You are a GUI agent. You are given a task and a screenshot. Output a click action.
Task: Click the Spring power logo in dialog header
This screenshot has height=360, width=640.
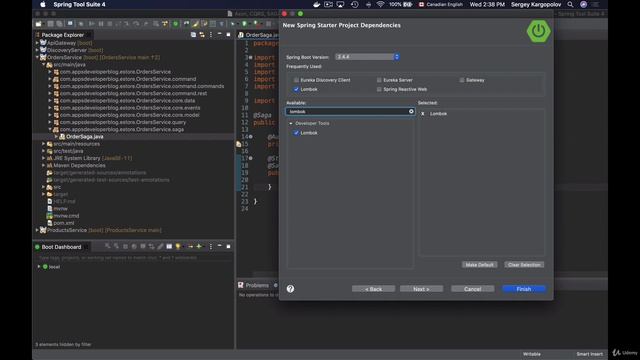click(x=538, y=31)
